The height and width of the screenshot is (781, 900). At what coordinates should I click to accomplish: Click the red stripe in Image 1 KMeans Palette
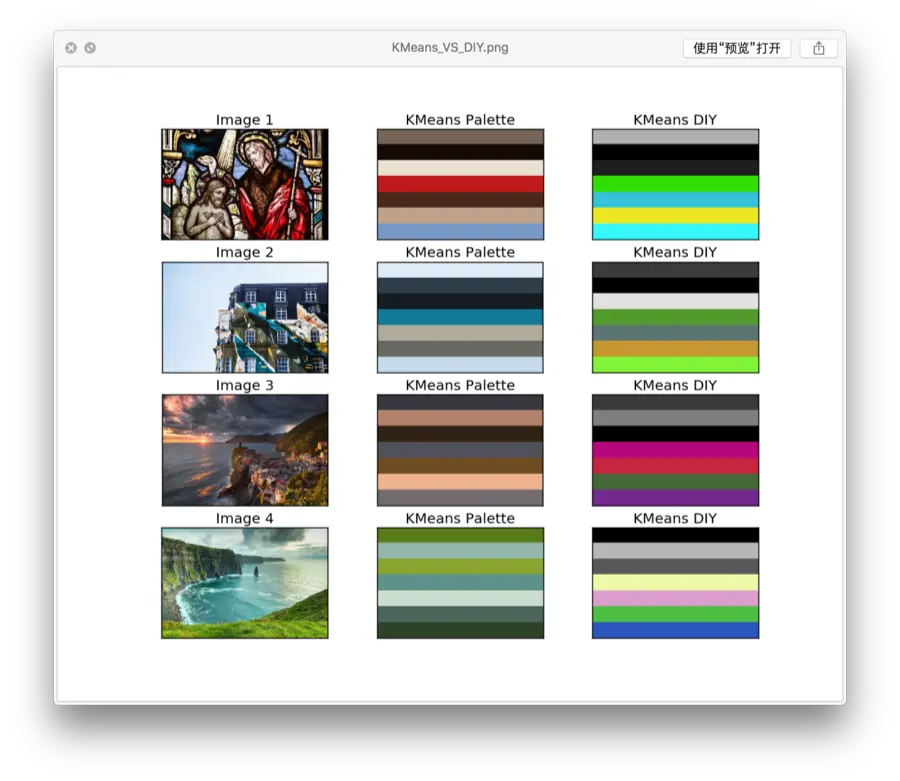pos(460,184)
